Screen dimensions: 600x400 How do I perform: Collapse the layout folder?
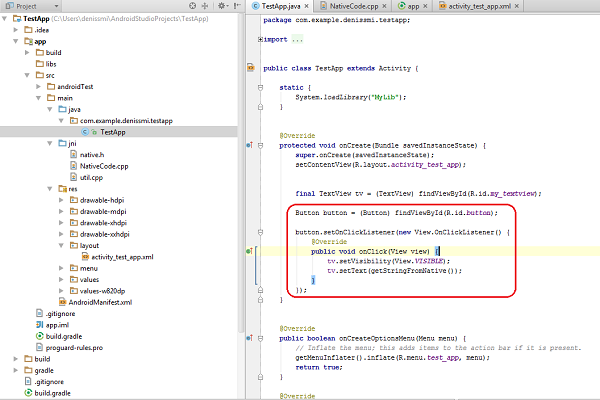click(61, 245)
